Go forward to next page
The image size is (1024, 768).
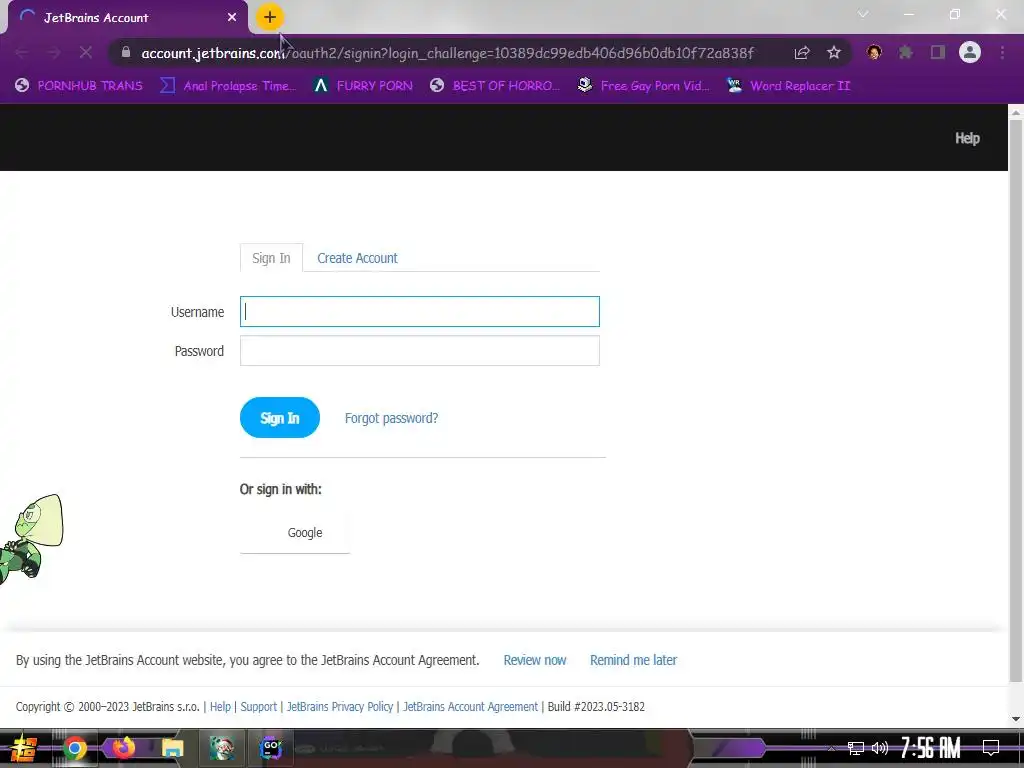[54, 52]
